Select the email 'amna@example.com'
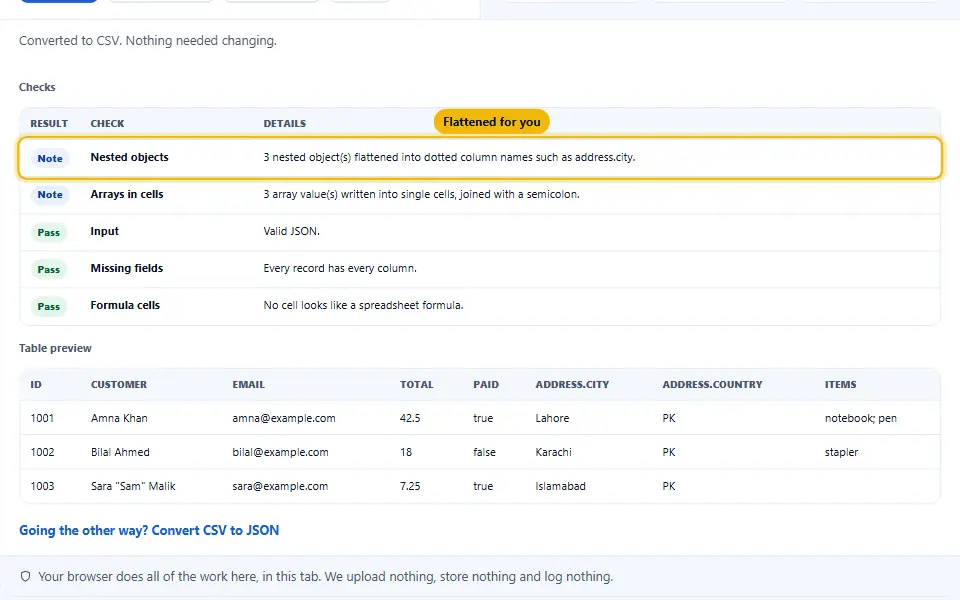 283,418
